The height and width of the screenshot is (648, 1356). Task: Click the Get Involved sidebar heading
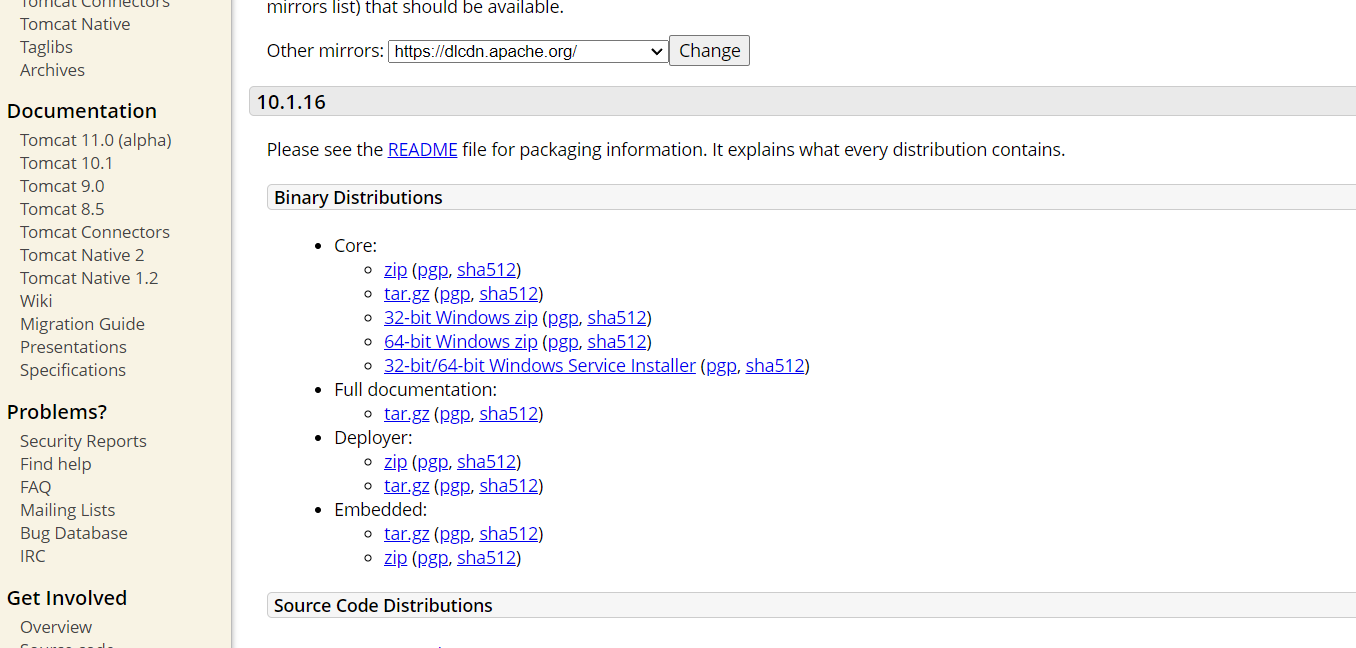pos(67,598)
